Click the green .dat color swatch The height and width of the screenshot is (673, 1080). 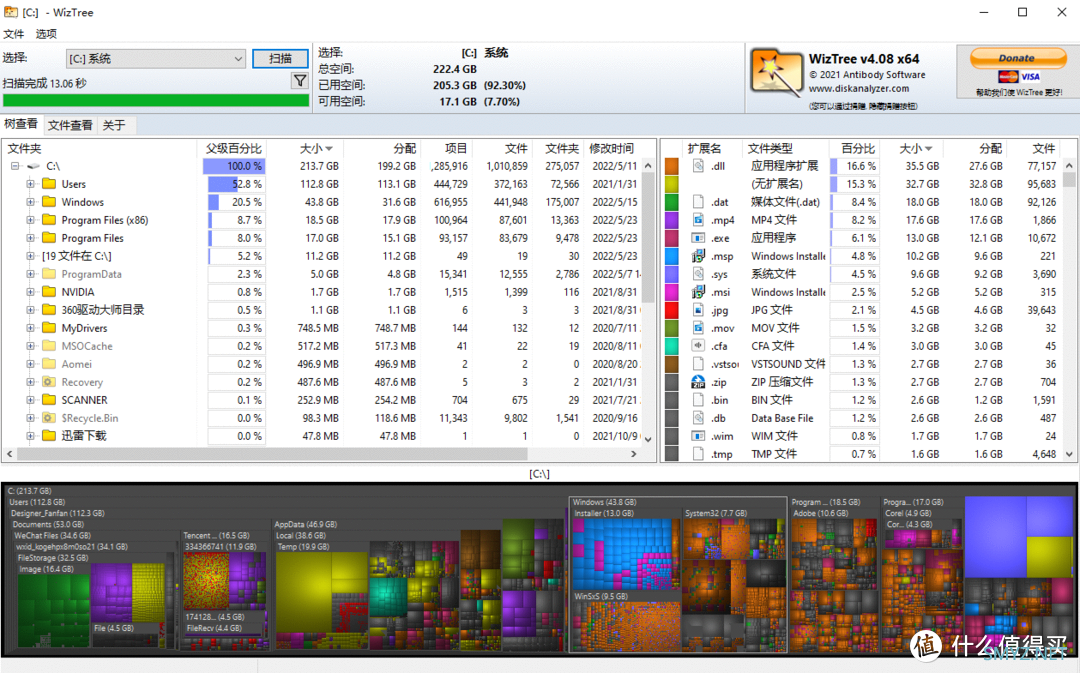[672, 202]
